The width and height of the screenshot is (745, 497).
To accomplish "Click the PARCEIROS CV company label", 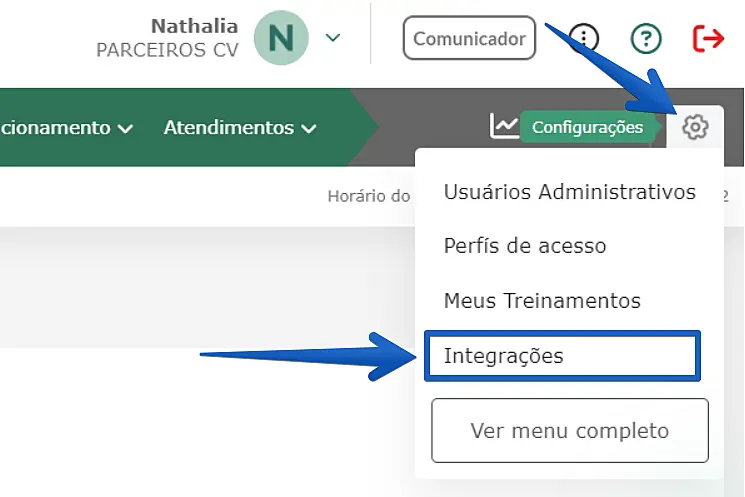I will click(x=167, y=50).
